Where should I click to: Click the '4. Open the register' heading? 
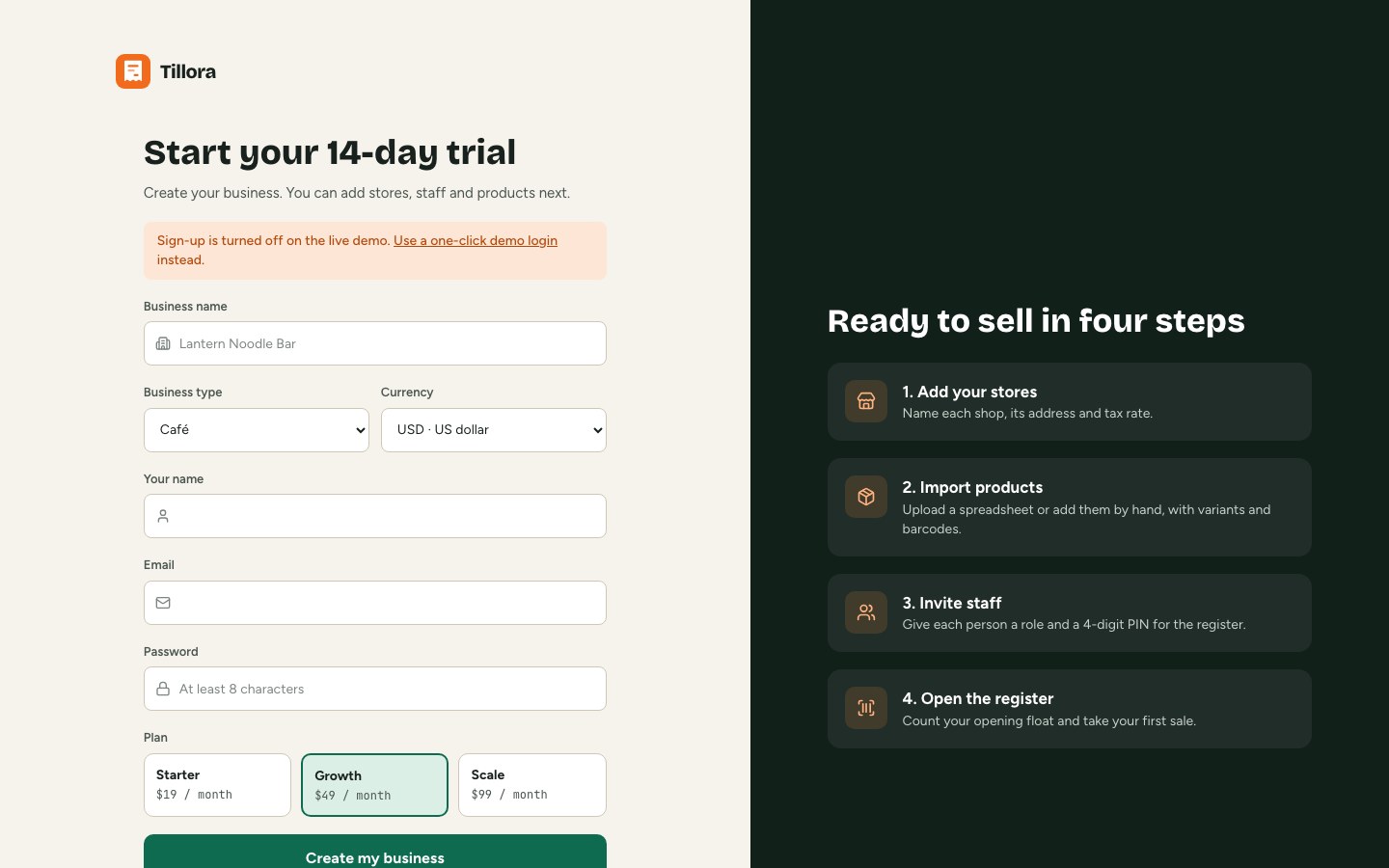978,698
